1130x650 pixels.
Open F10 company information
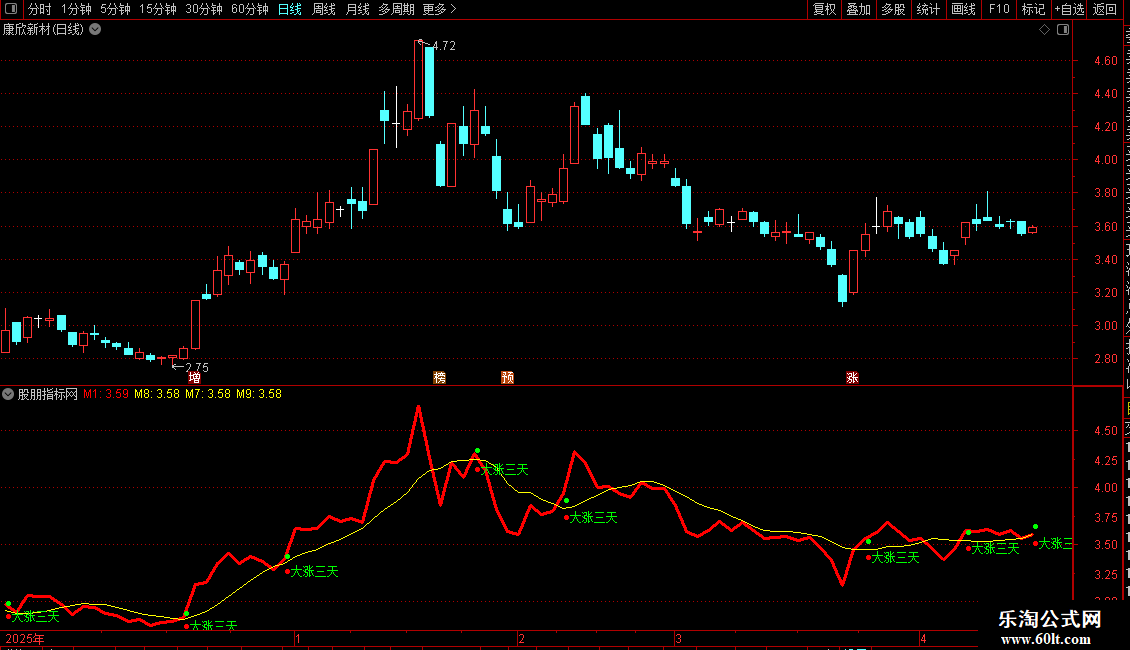tap(999, 9)
